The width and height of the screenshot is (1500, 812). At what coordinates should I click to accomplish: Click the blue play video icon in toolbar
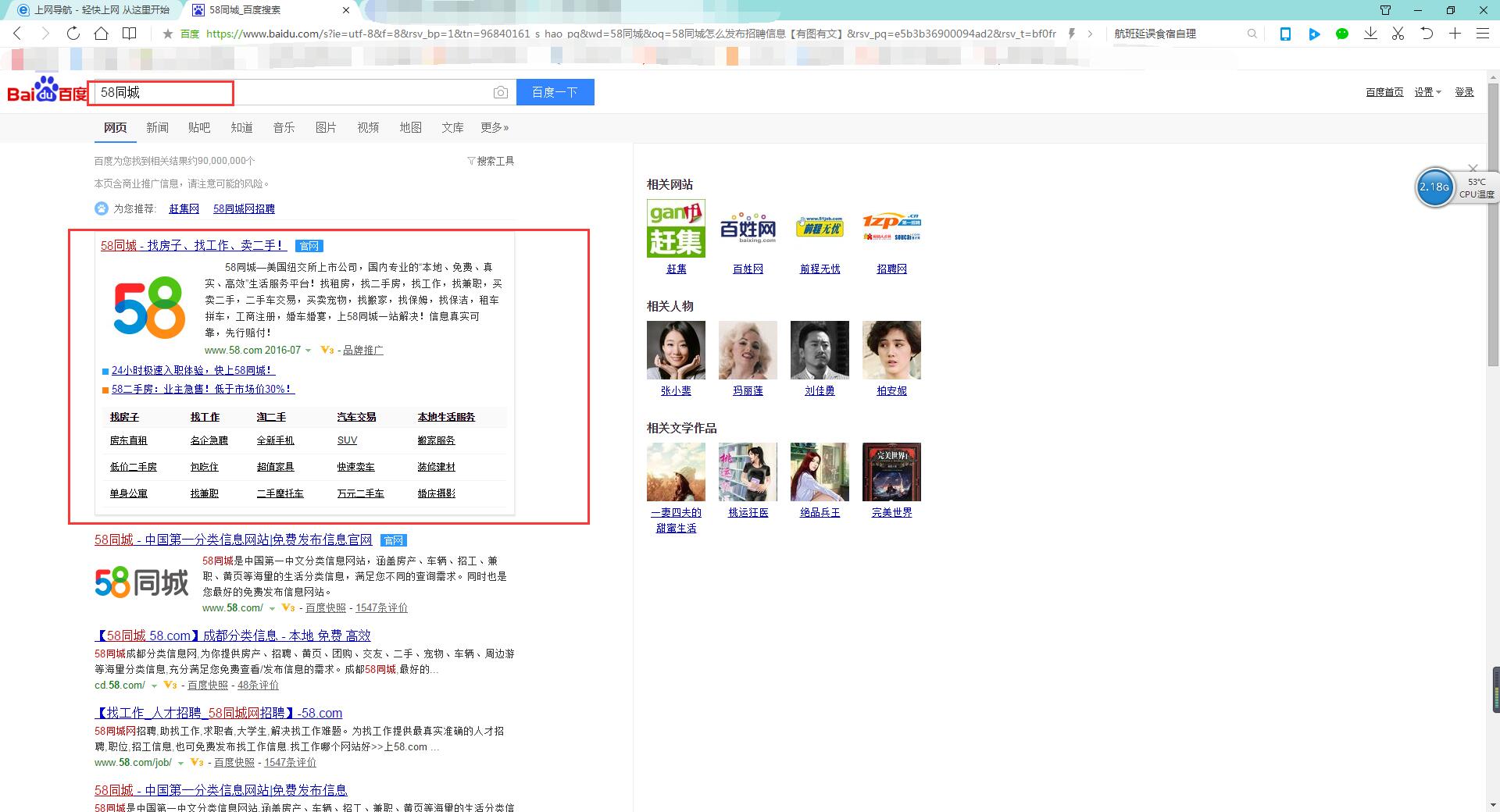tap(1314, 34)
